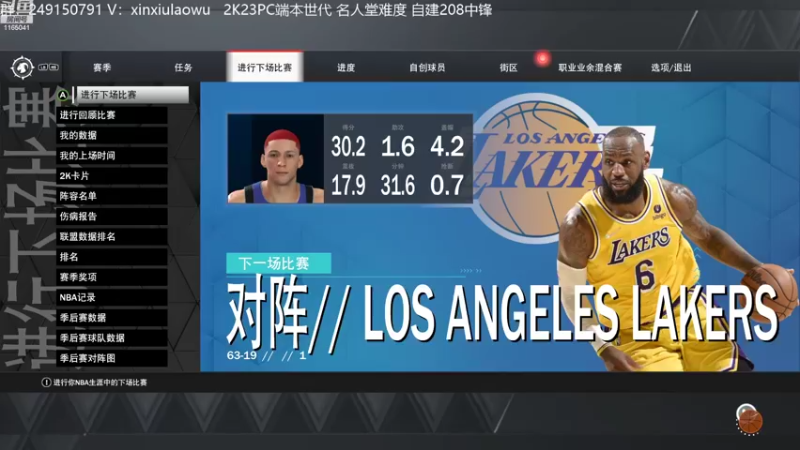
Task: Select 进行回顾比赛 menu entry
Action: pyautogui.click(x=112, y=115)
